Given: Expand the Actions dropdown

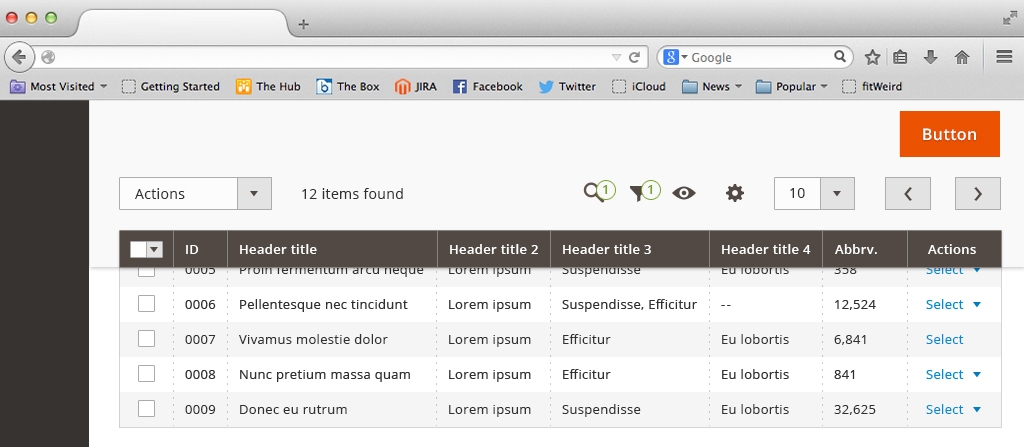Looking at the screenshot, I should 254,194.
